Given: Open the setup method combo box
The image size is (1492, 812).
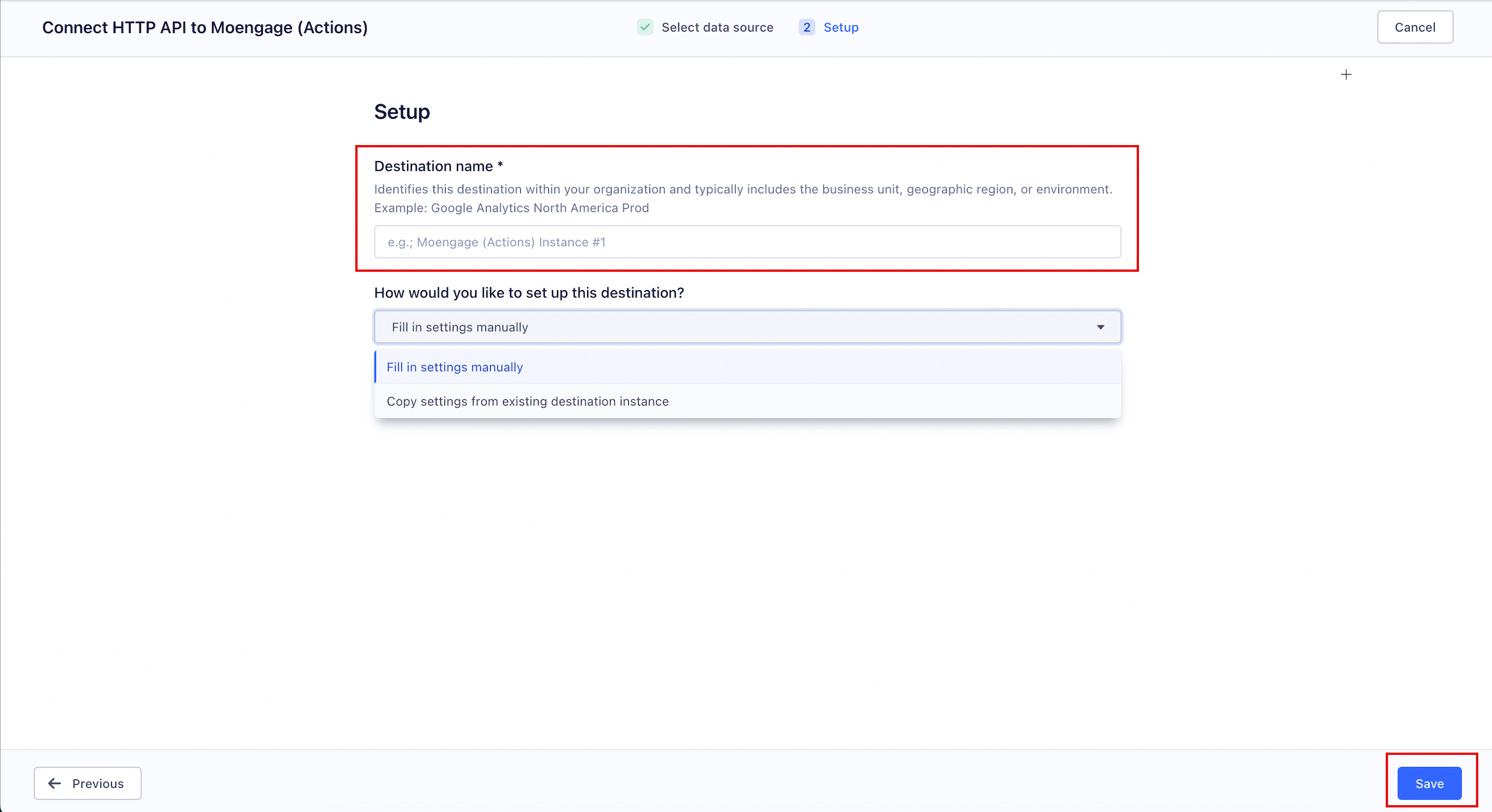Looking at the screenshot, I should click(x=747, y=327).
